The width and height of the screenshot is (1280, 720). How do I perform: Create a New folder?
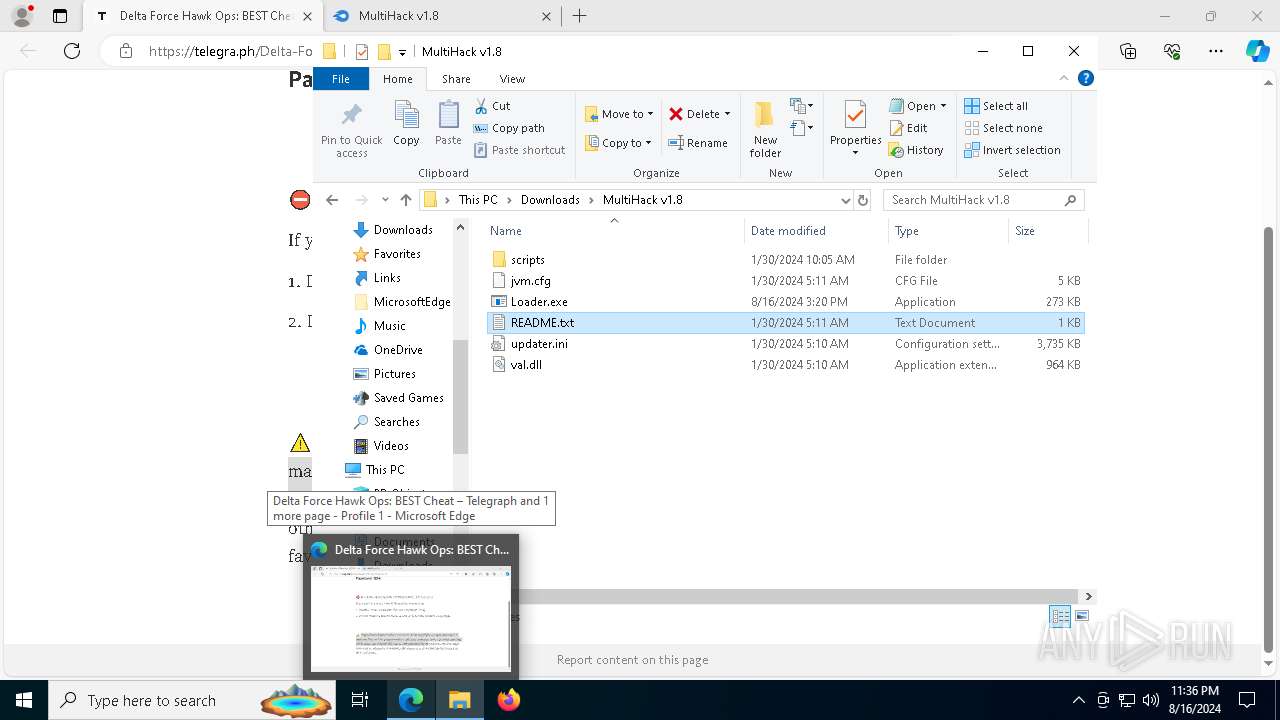point(765,128)
